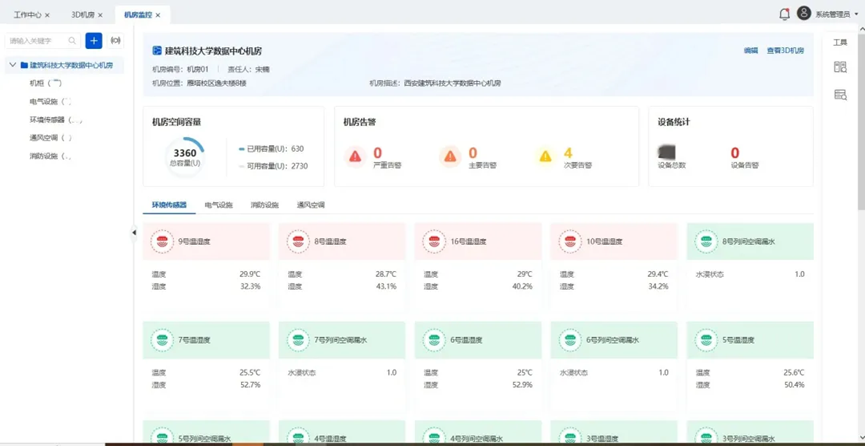Open the notification bell
865x446 pixels.
pos(784,14)
